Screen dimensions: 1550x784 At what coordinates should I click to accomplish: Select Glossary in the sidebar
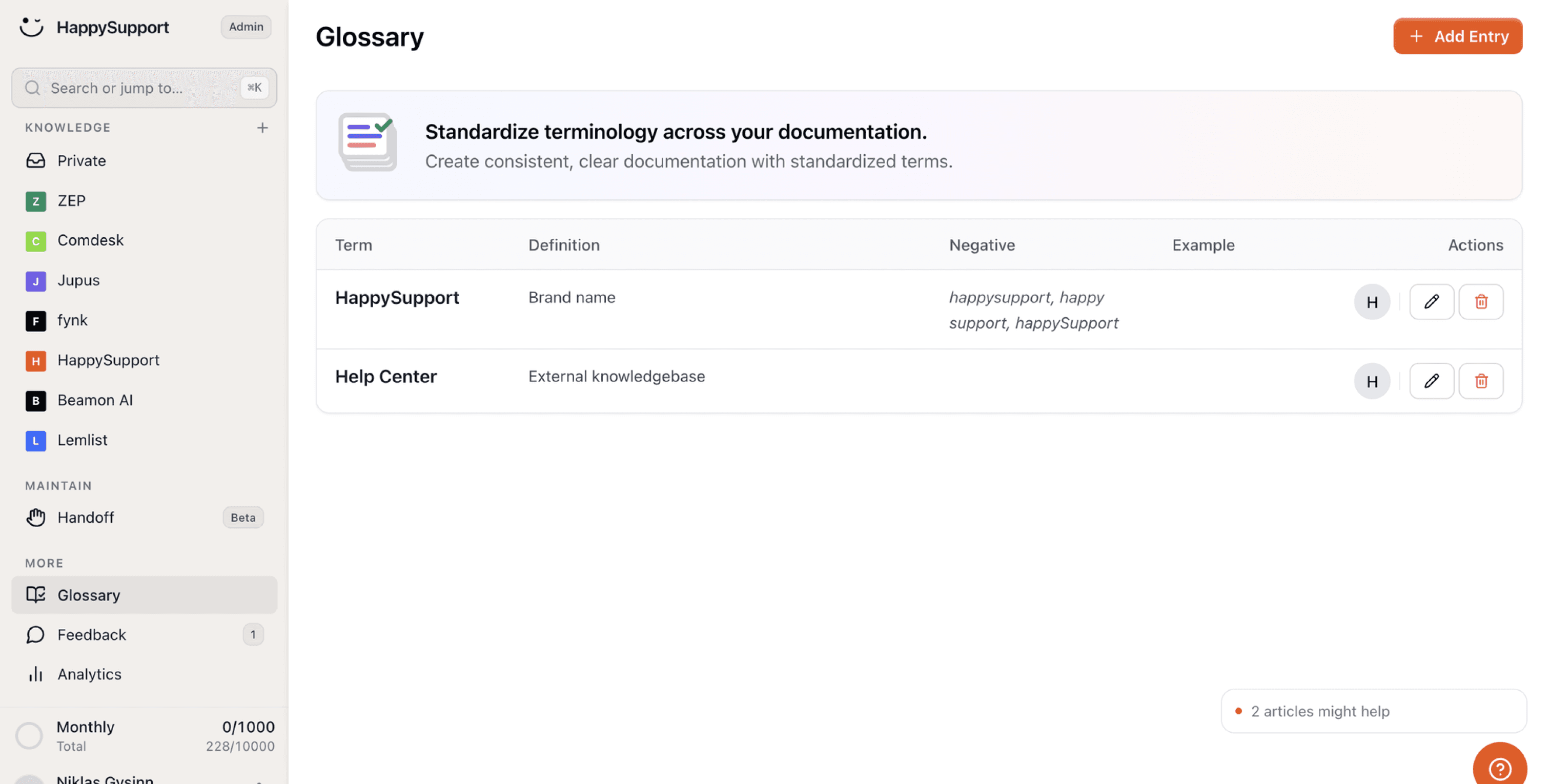click(x=144, y=594)
